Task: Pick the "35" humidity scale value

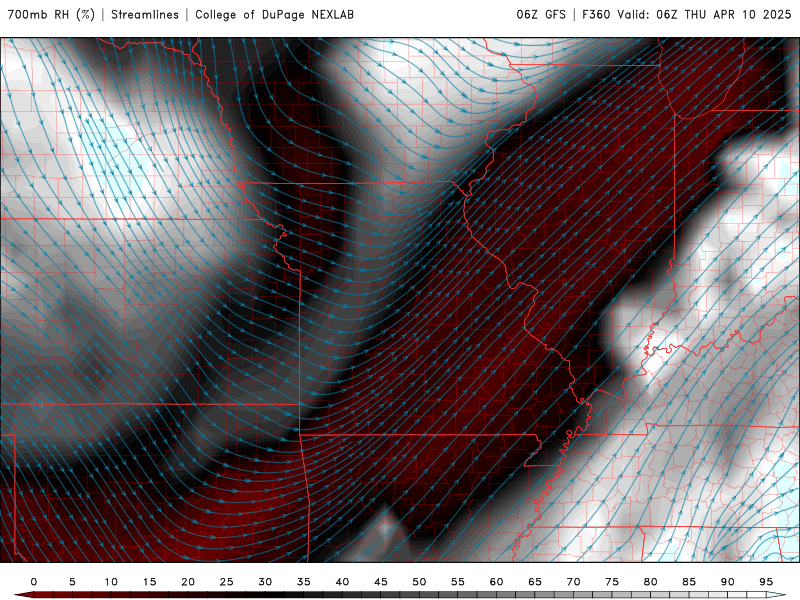Action: [x=304, y=582]
